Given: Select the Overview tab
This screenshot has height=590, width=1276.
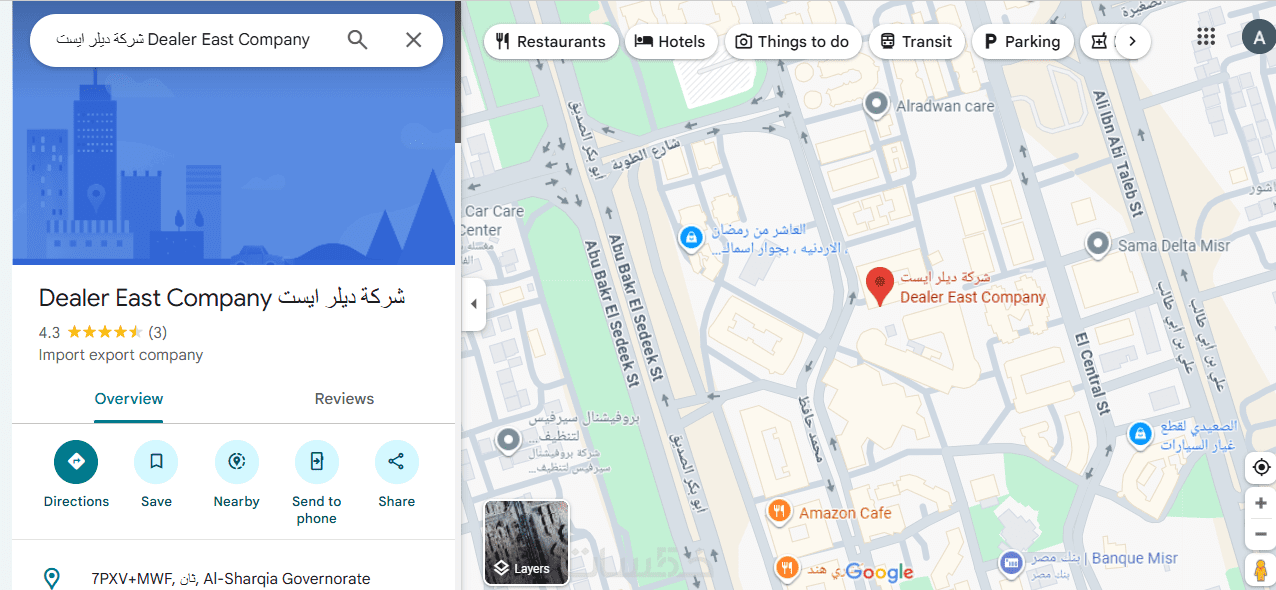Looking at the screenshot, I should tap(129, 399).
